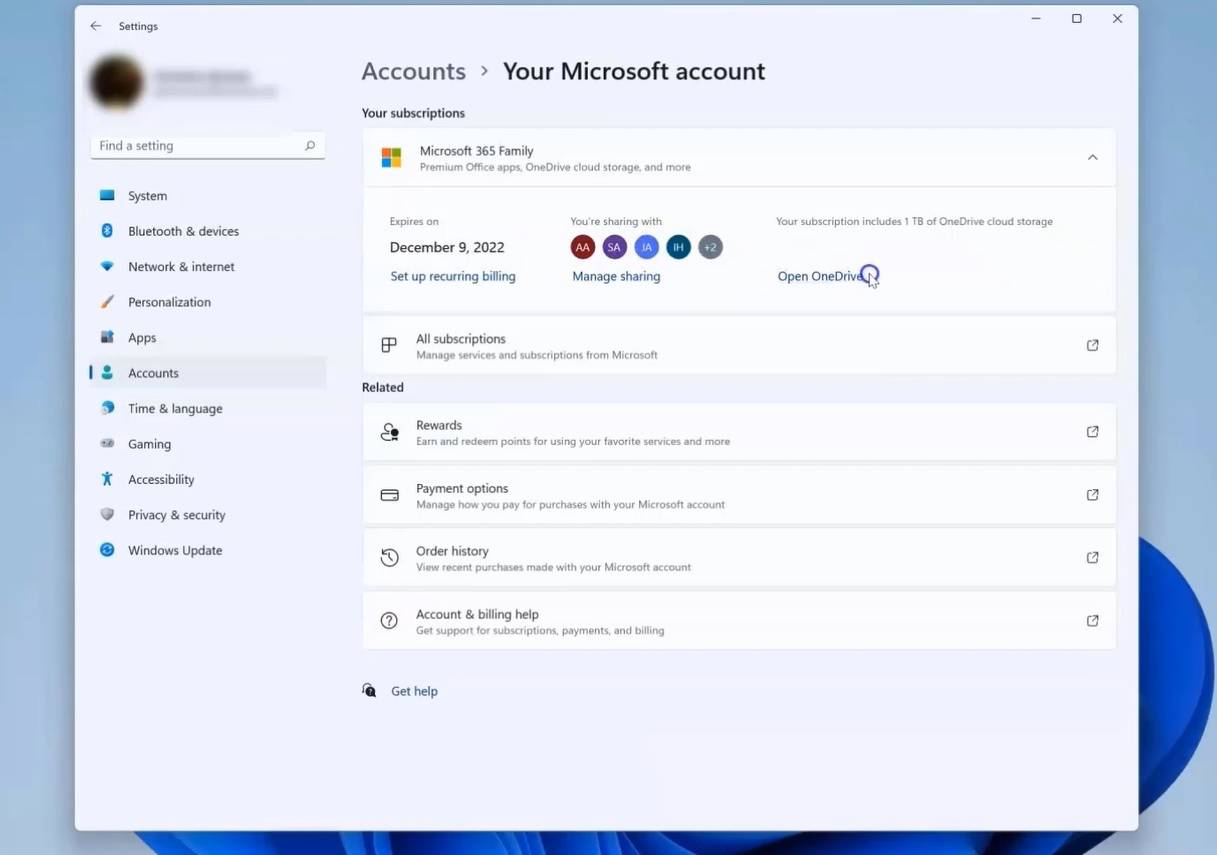Viewport: 1217px width, 855px height.
Task: Open the All subscriptions external link
Action: [x=1092, y=344]
